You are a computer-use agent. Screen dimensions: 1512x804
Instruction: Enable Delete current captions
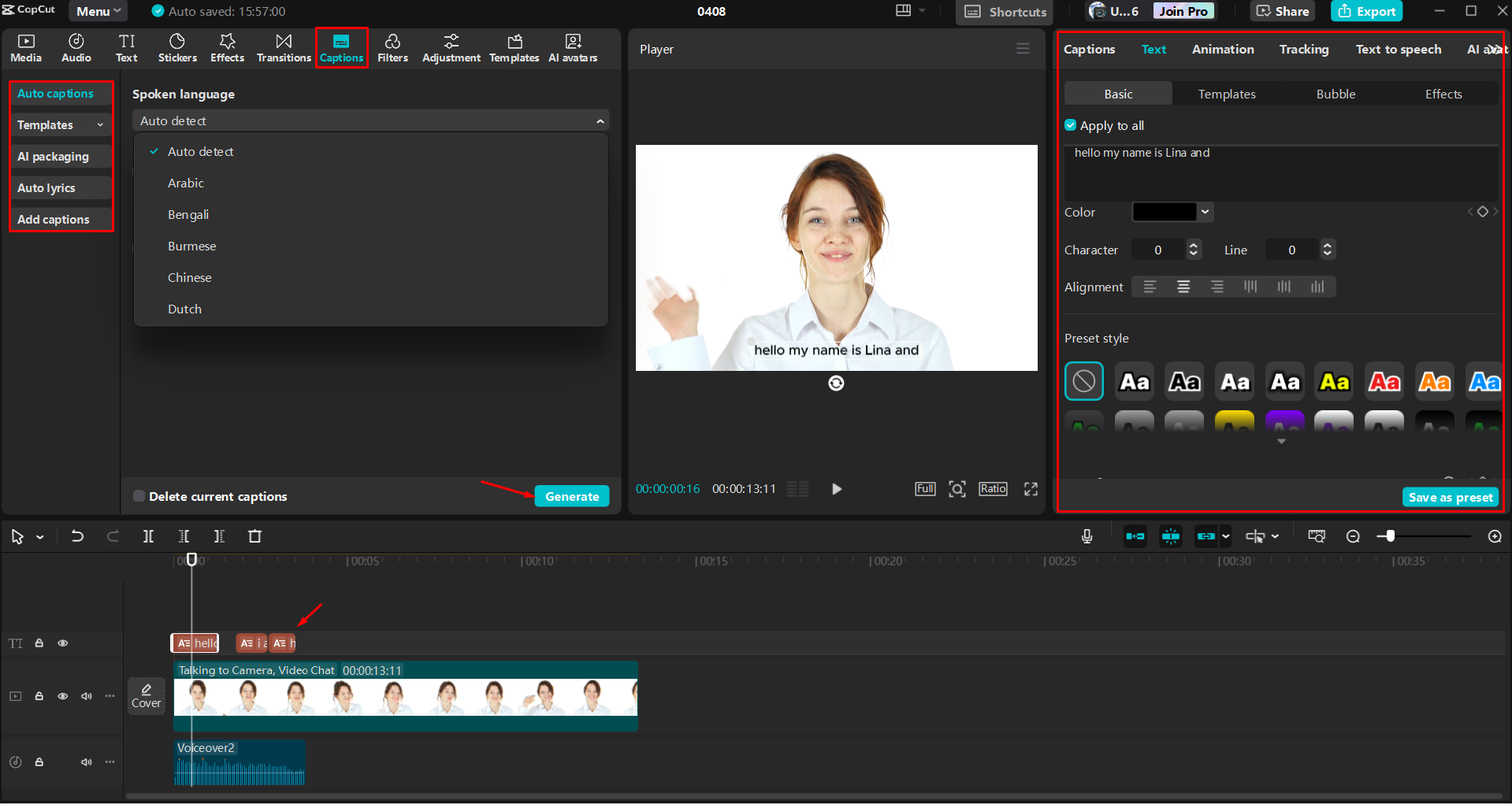[x=139, y=495]
